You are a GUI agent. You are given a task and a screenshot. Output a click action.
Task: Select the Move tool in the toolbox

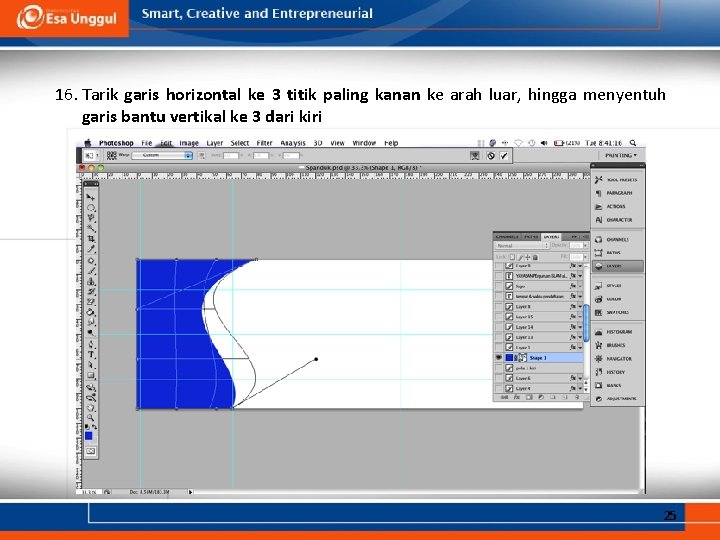pos(90,197)
